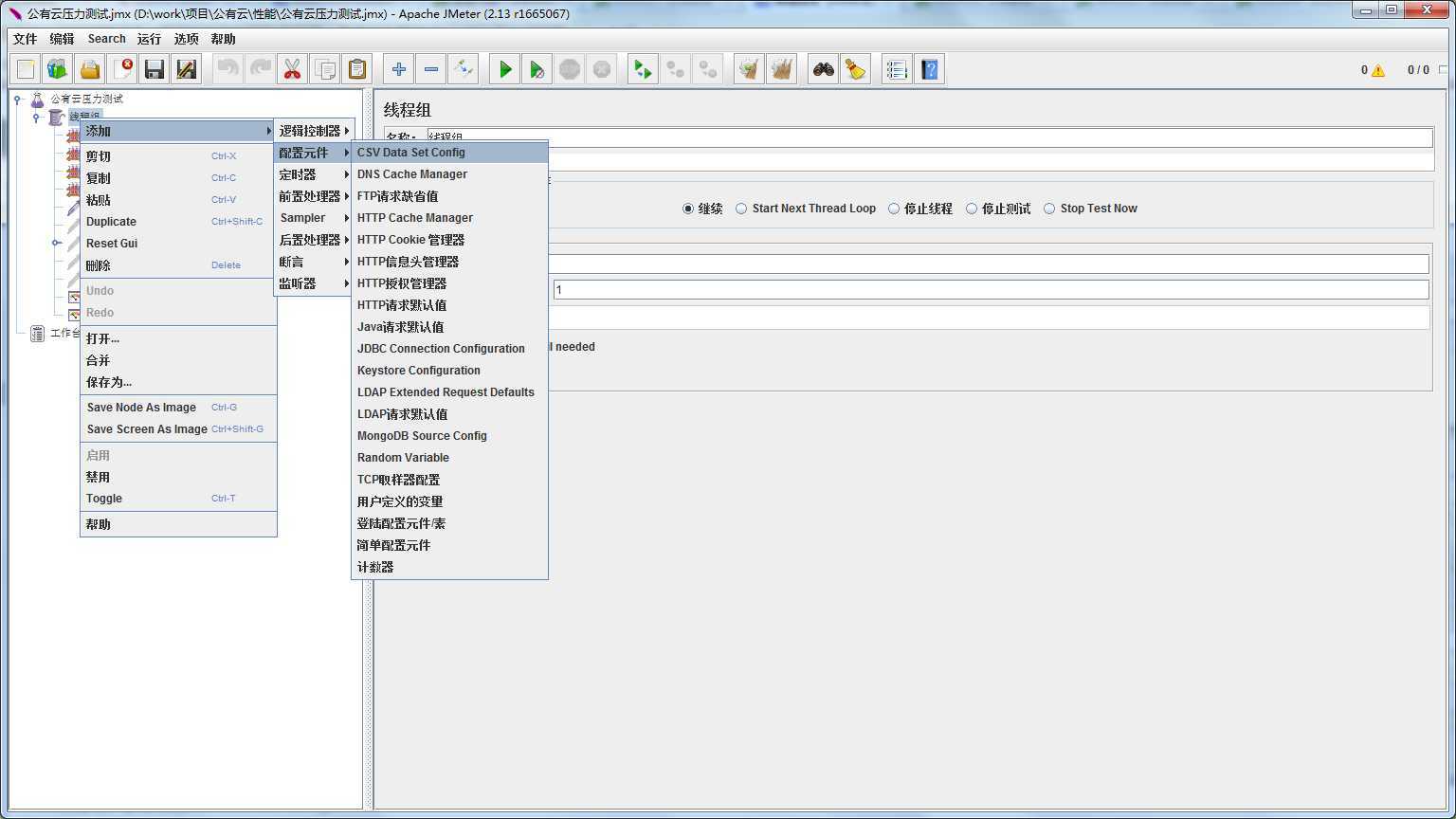The image size is (1456, 819).
Task: Select the 继续 radio button
Action: click(688, 209)
